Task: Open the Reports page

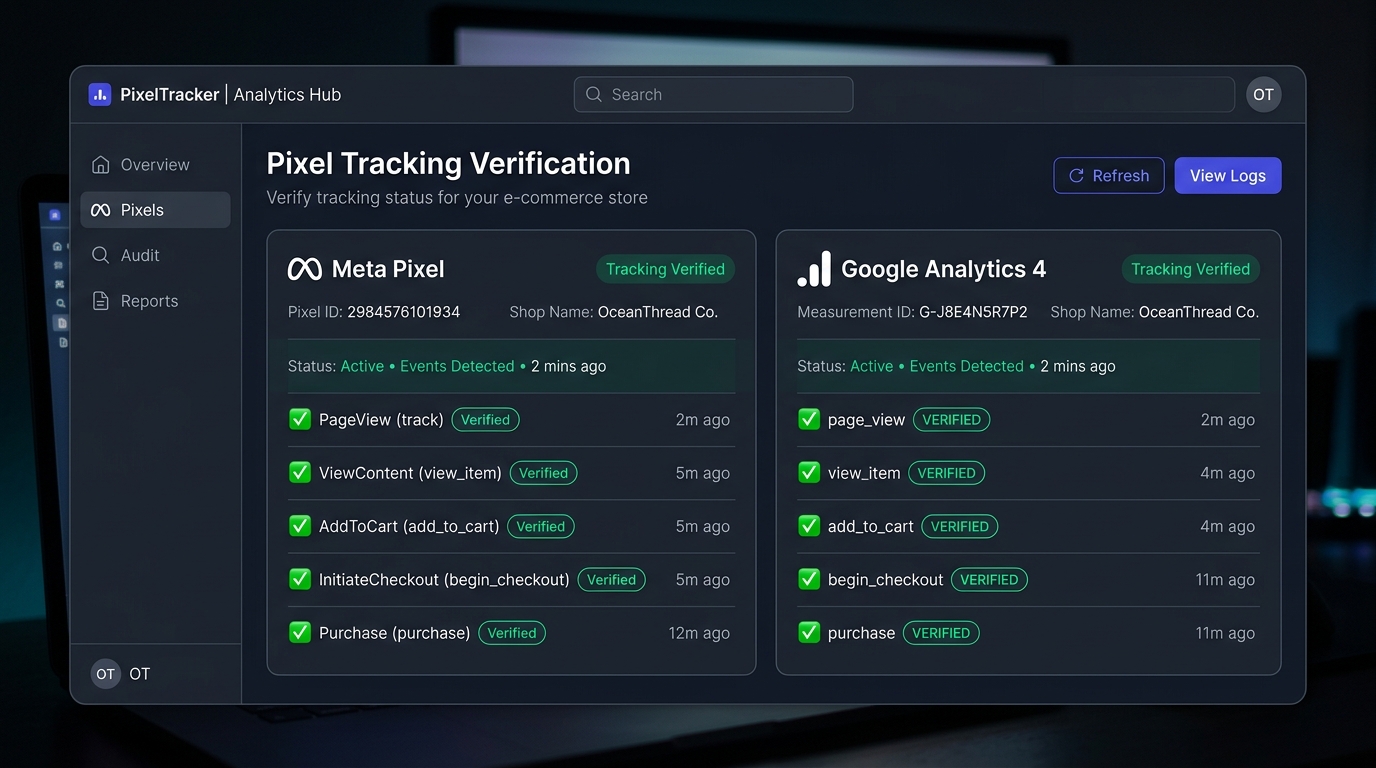Action: coord(155,301)
